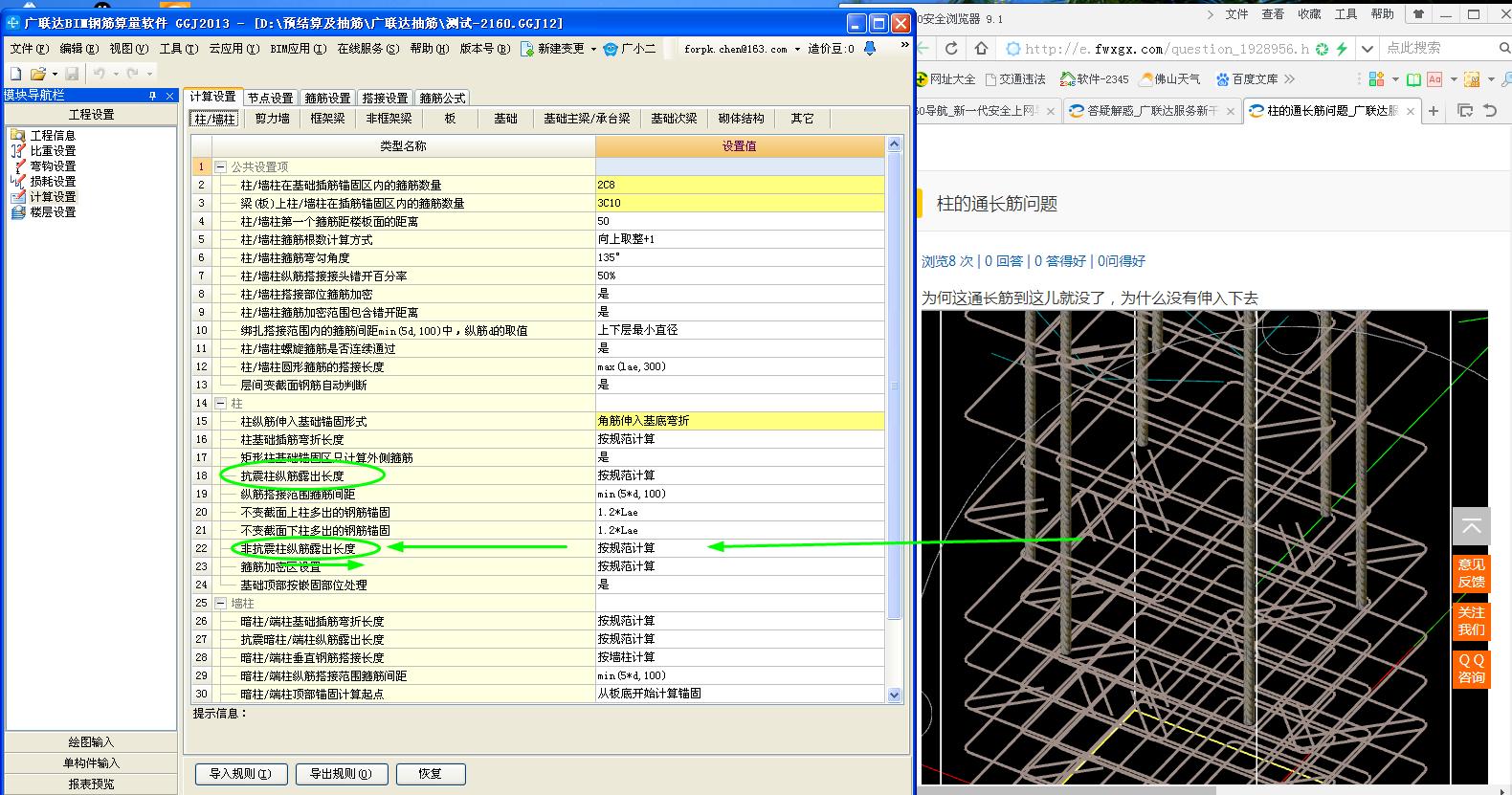
Task: Switch to the 搭接设置 tab
Action: [385, 98]
